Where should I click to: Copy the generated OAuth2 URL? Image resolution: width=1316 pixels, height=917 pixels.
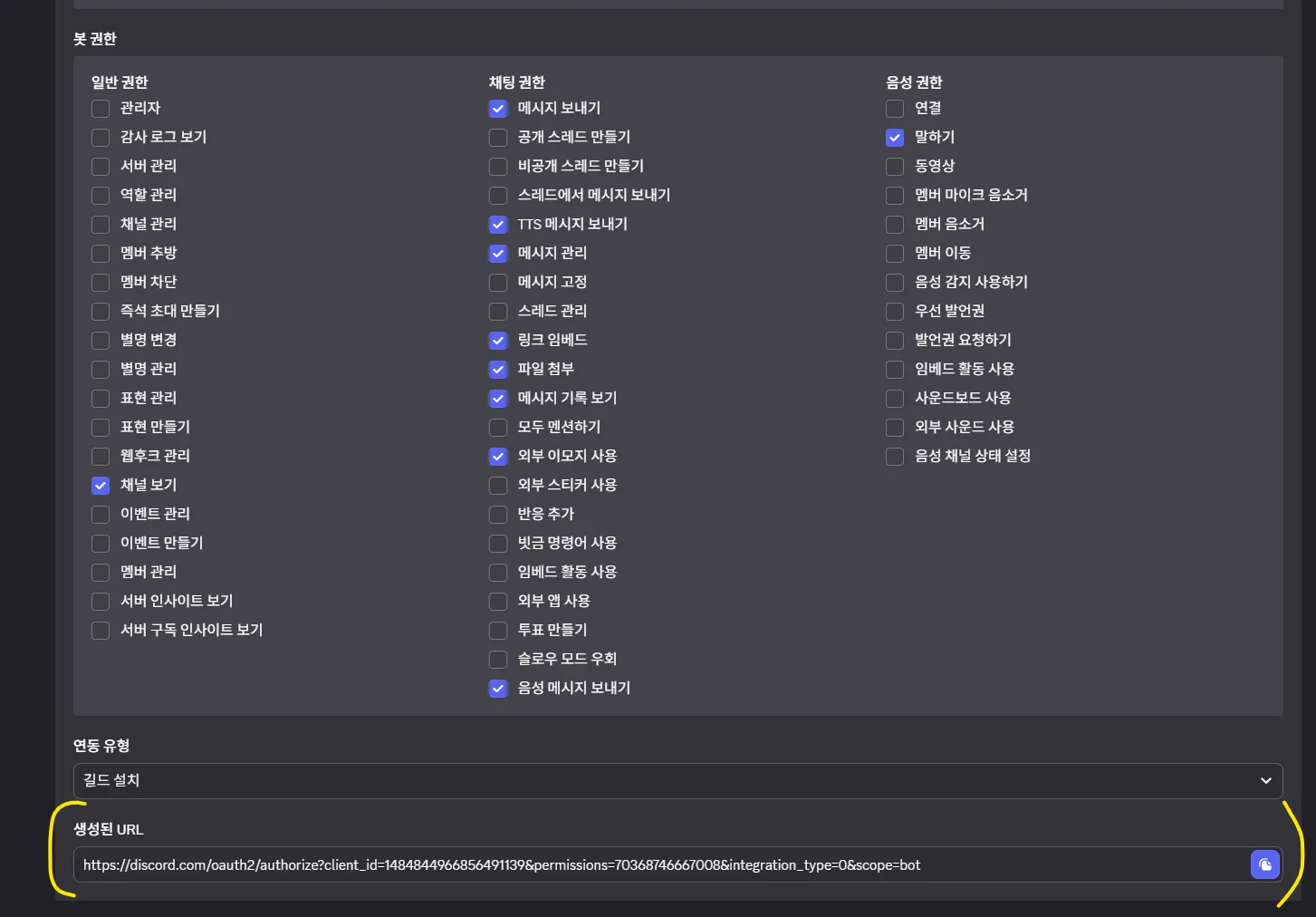pos(1264,864)
